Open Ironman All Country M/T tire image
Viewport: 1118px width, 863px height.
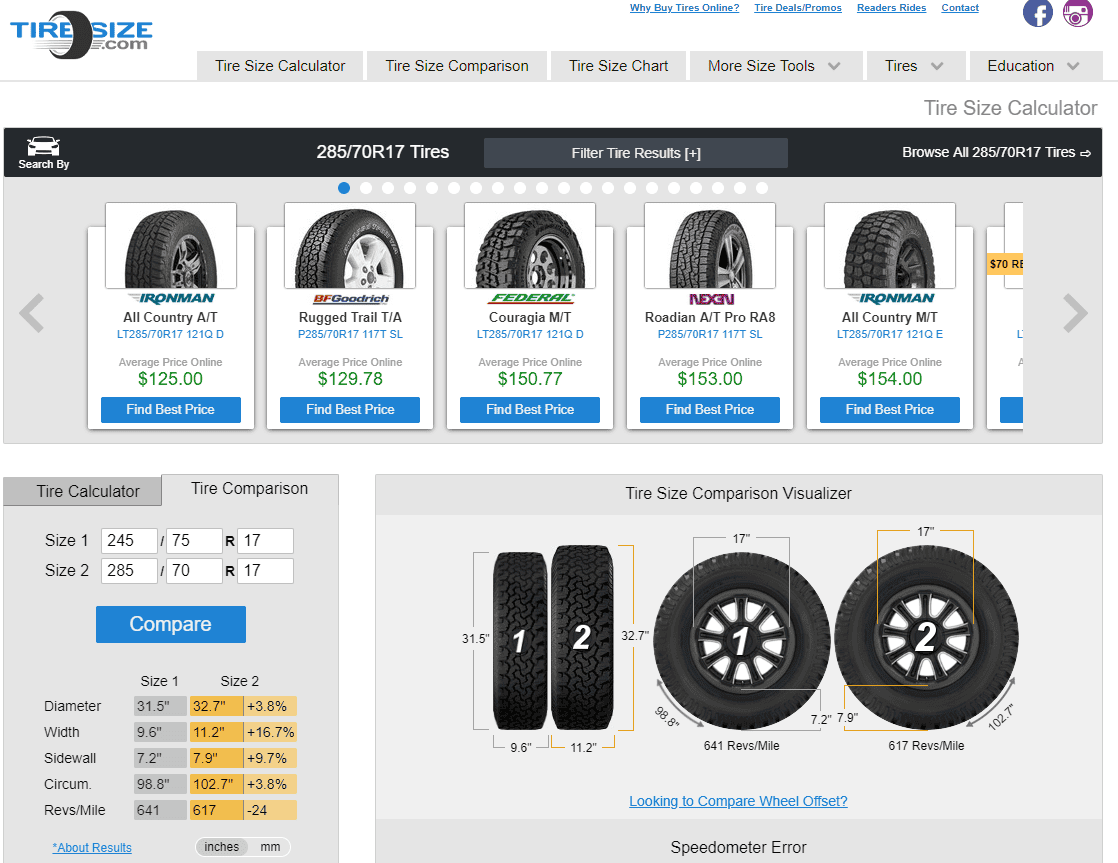[890, 246]
